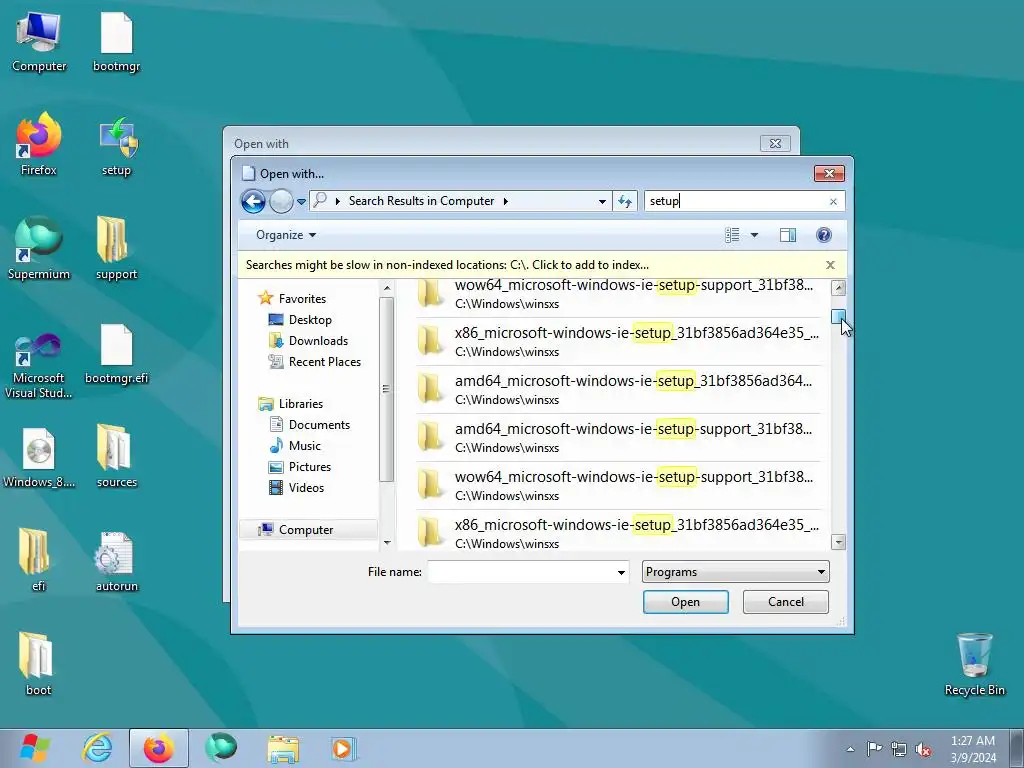This screenshot has width=1024, height=768.
Task: Open Internet Explorer from taskbar
Action: click(97, 748)
